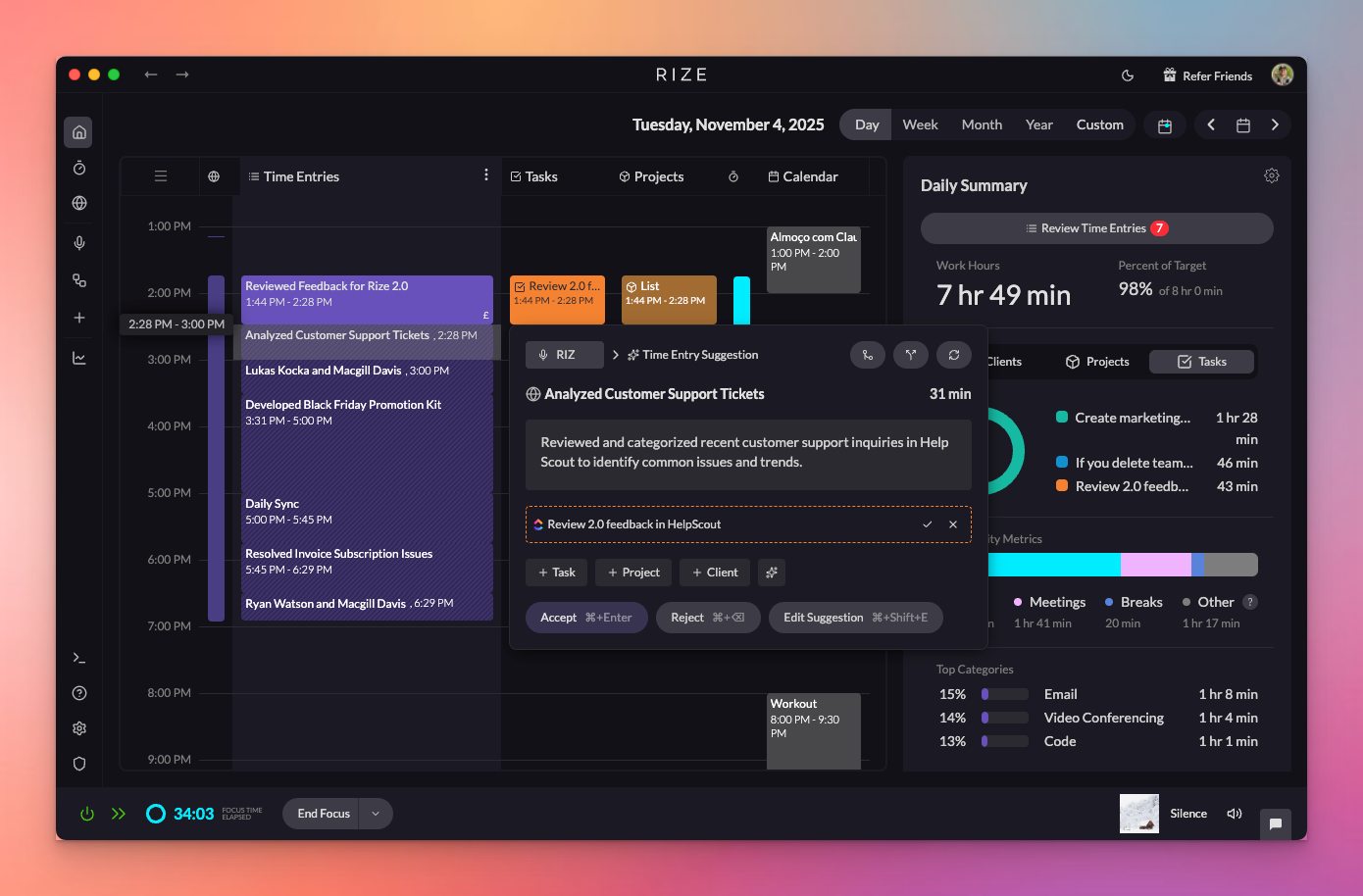Viewport: 1363px width, 896px height.
Task: Switch to the Year view
Action: pos(1039,124)
